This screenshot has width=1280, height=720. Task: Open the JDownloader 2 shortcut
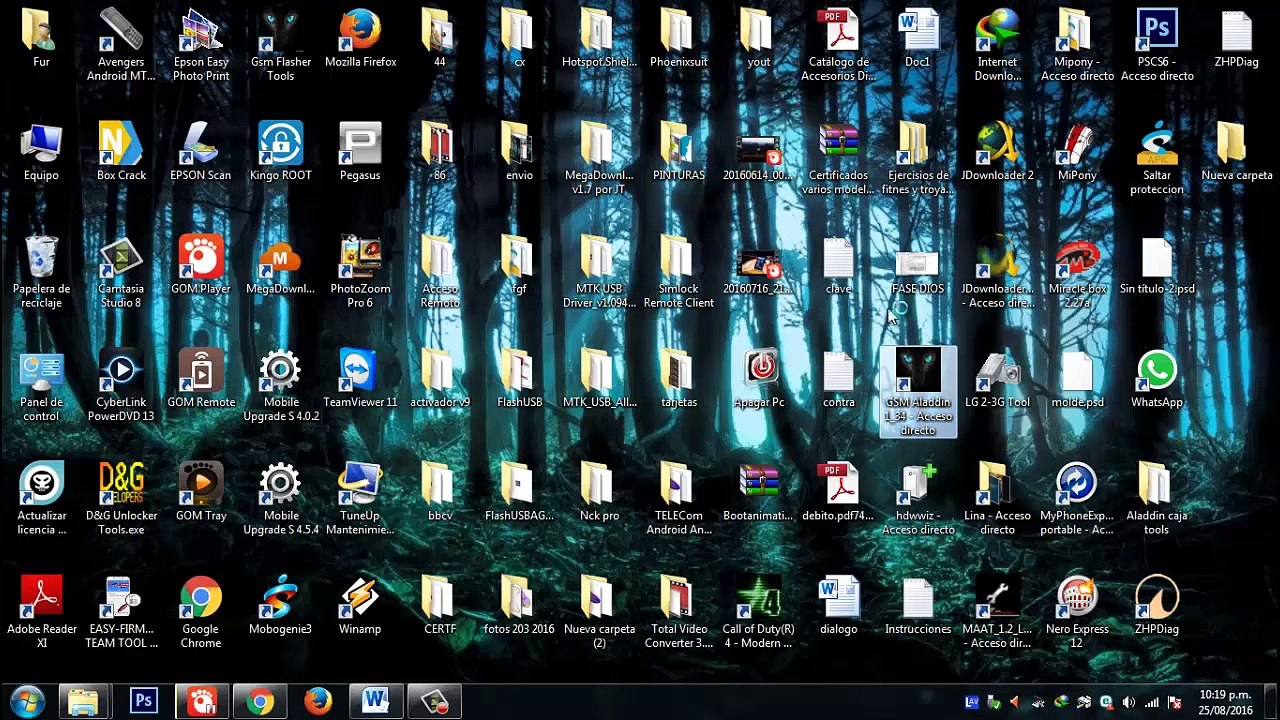(x=997, y=152)
